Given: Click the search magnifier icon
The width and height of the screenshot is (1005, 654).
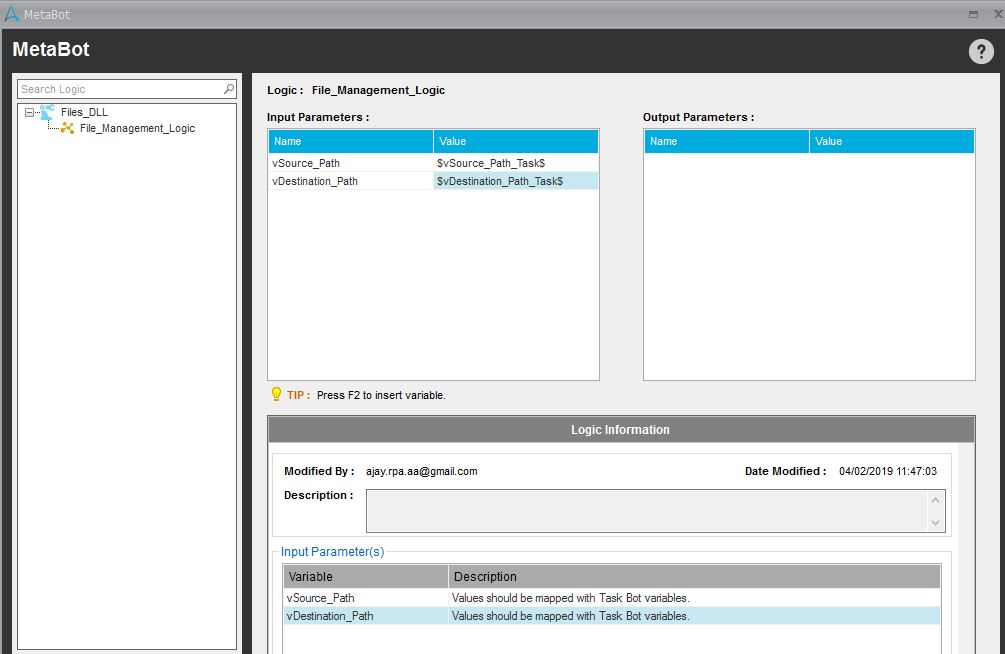Looking at the screenshot, I should click(229, 89).
